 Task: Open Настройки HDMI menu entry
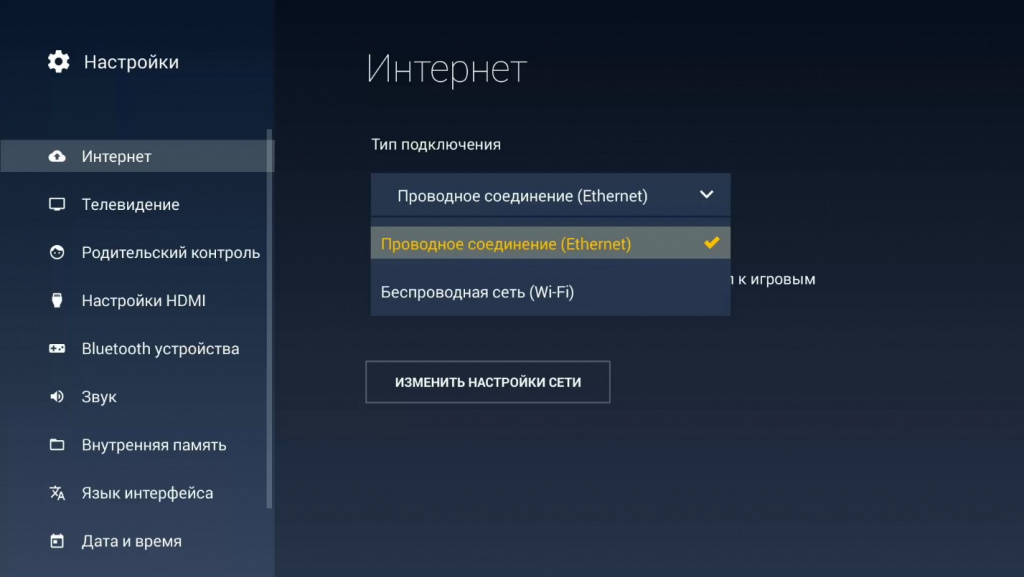143,301
